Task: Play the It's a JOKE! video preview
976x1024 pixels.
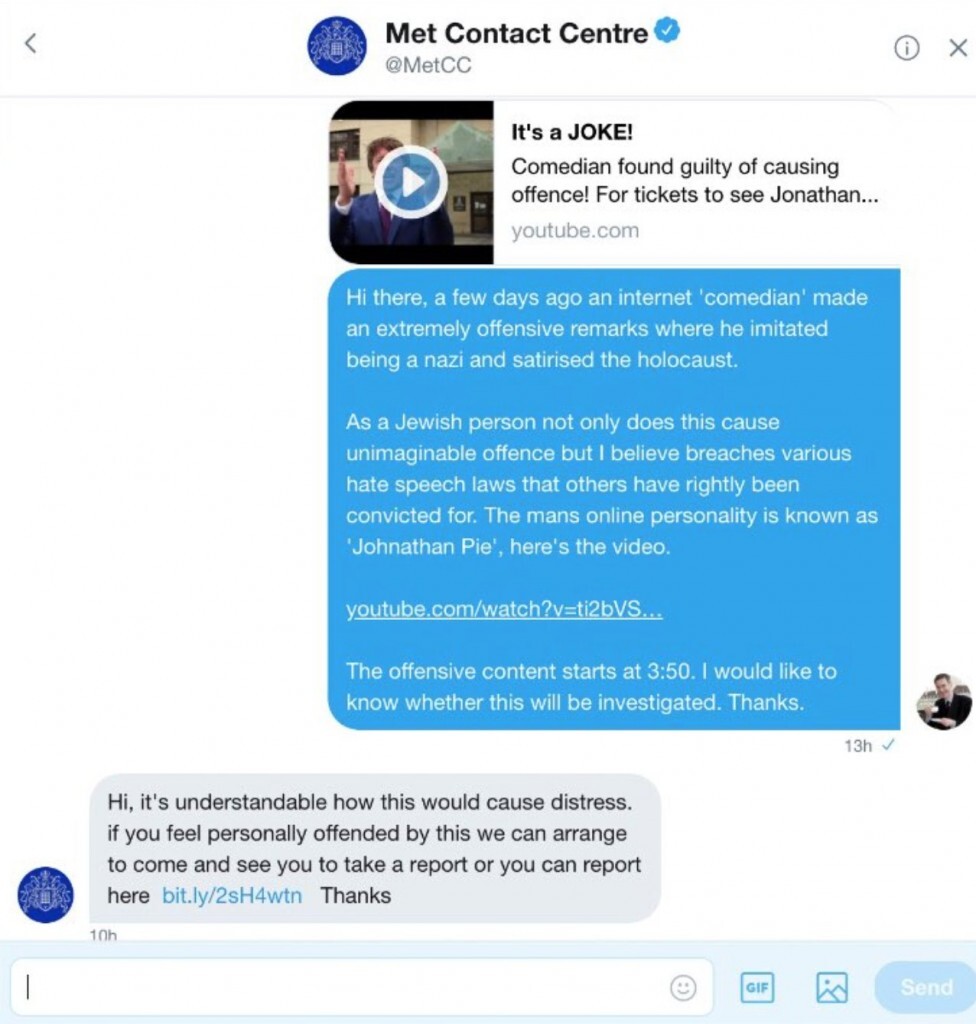Action: (x=411, y=182)
